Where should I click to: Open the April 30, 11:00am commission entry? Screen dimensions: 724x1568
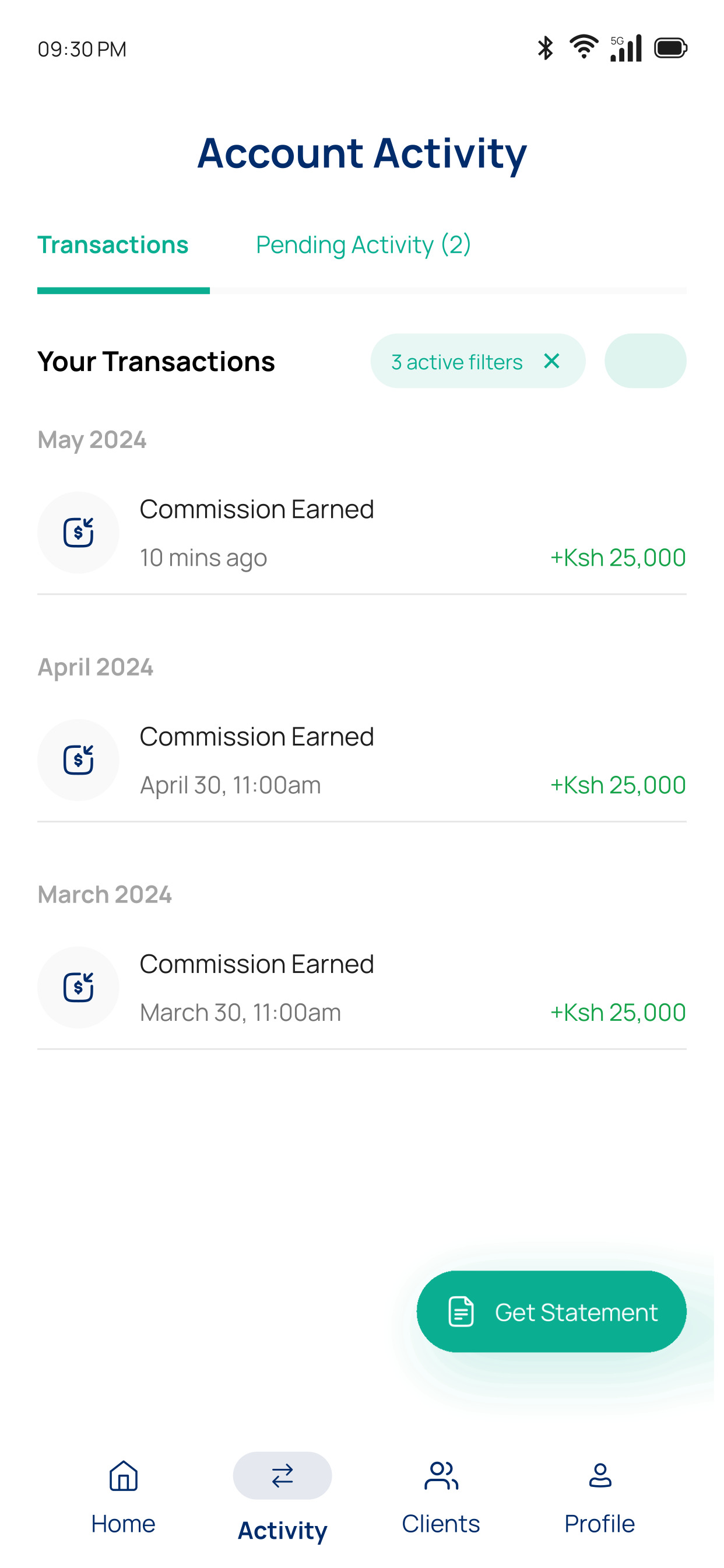tap(362, 760)
